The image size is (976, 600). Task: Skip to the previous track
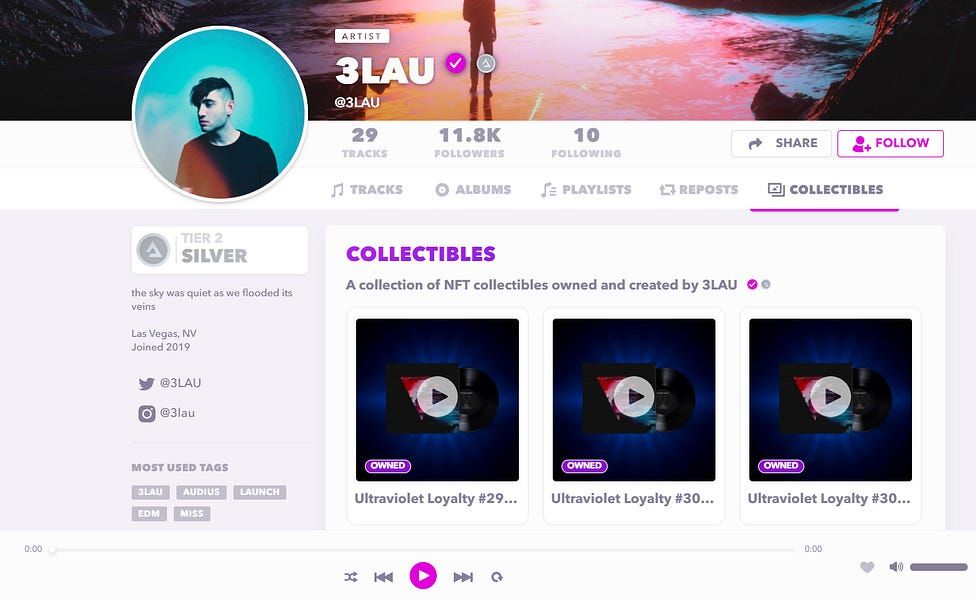pyautogui.click(x=383, y=577)
